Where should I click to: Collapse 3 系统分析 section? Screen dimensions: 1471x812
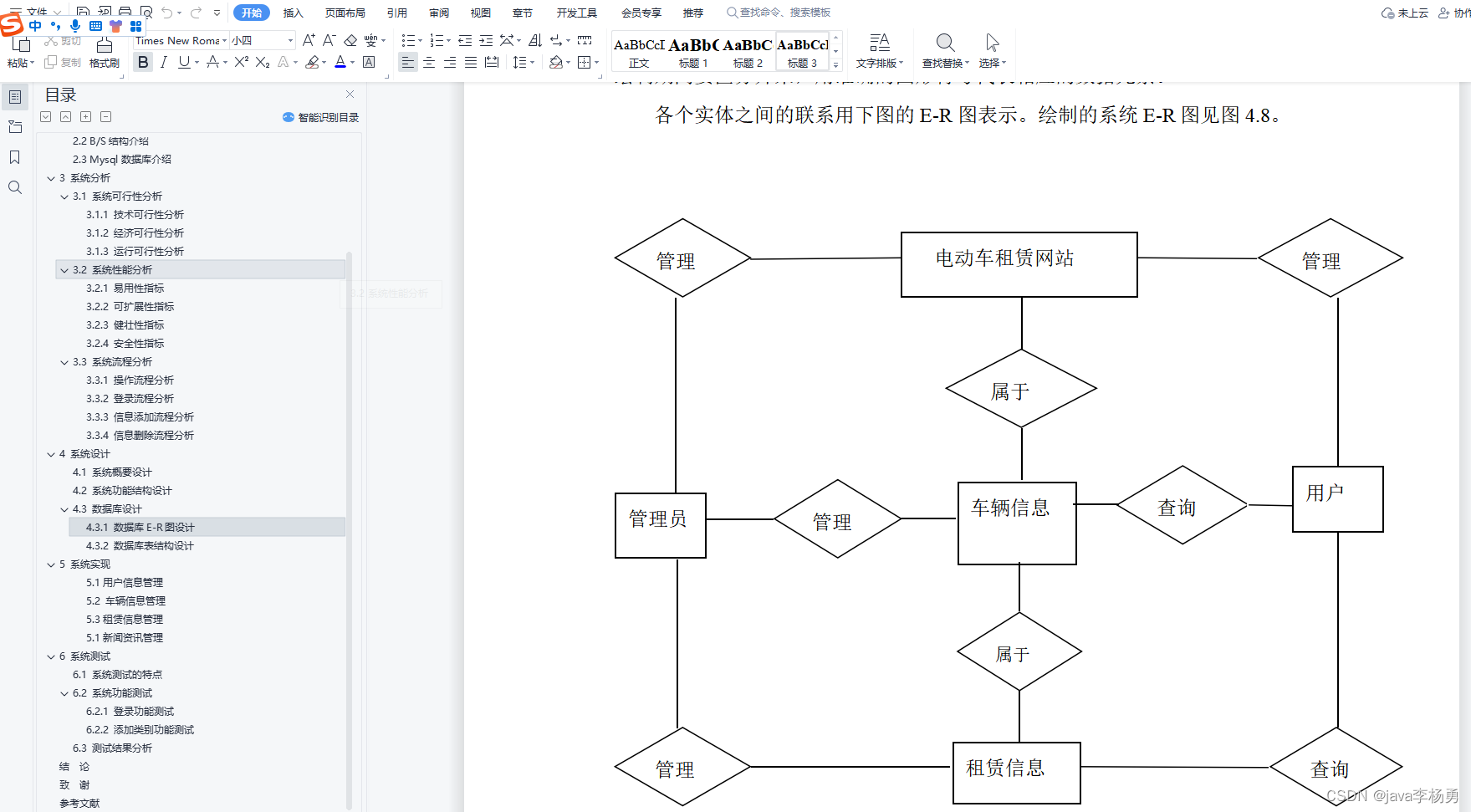point(51,178)
